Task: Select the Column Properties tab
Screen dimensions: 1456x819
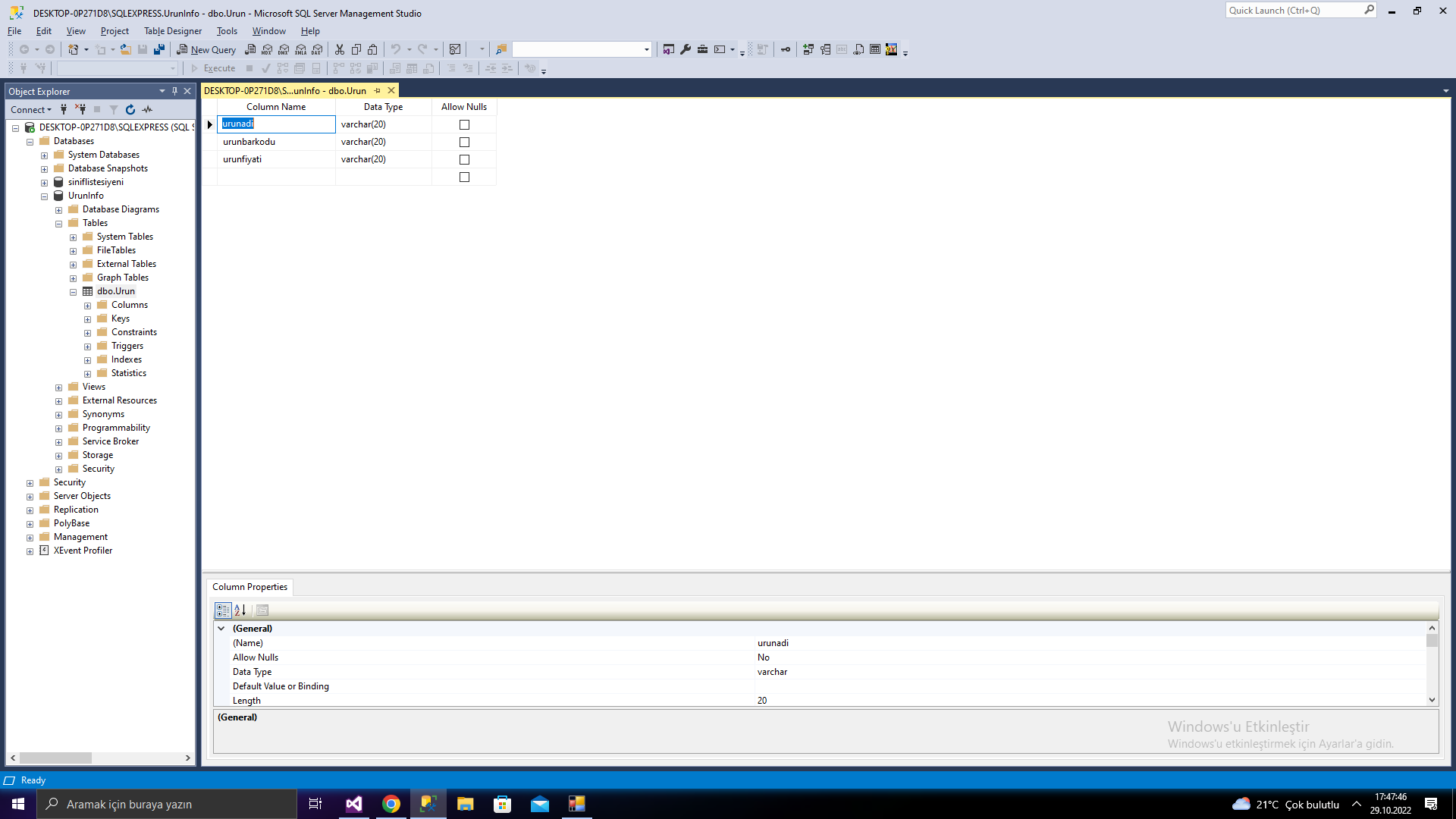Action: 249,587
